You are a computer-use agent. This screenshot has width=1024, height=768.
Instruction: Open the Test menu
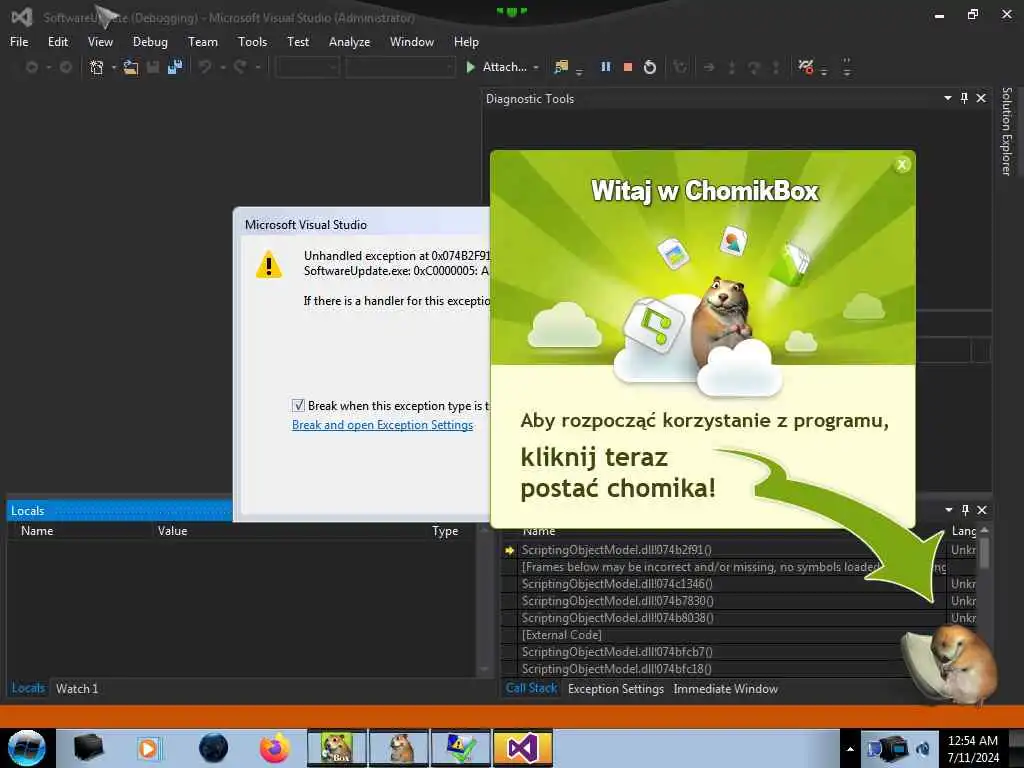[298, 42]
